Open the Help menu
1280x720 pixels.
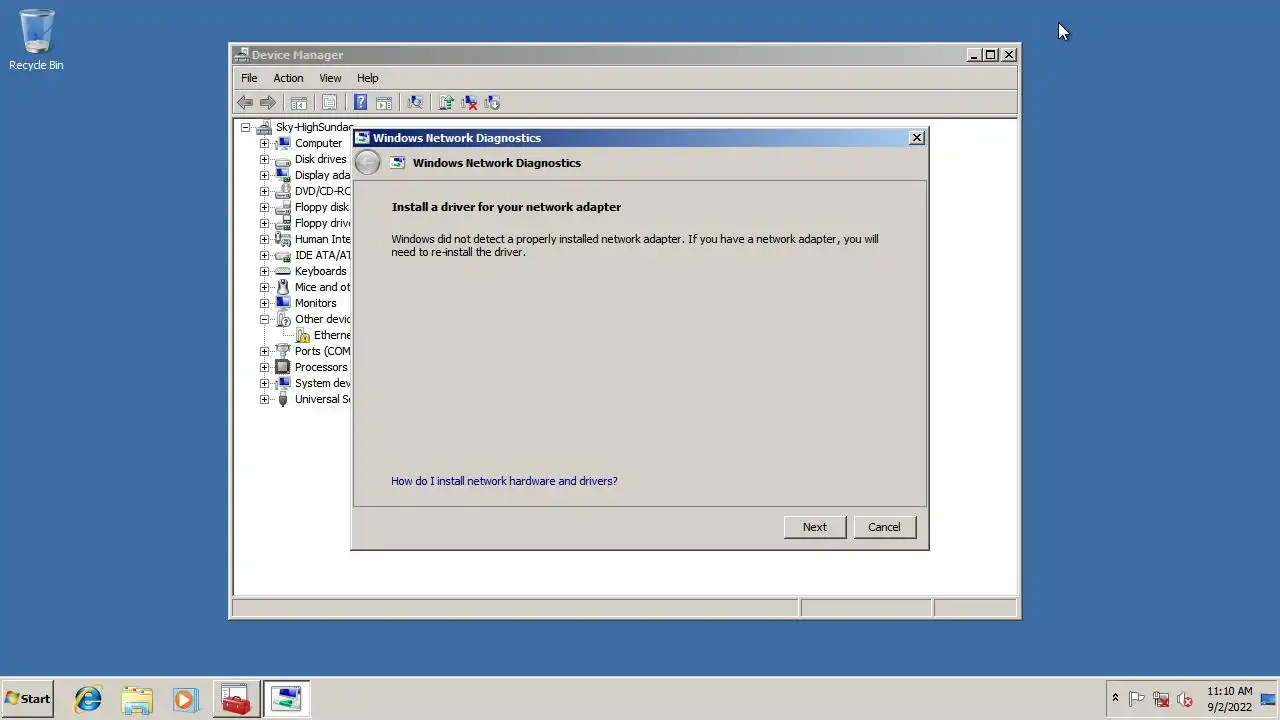point(368,78)
